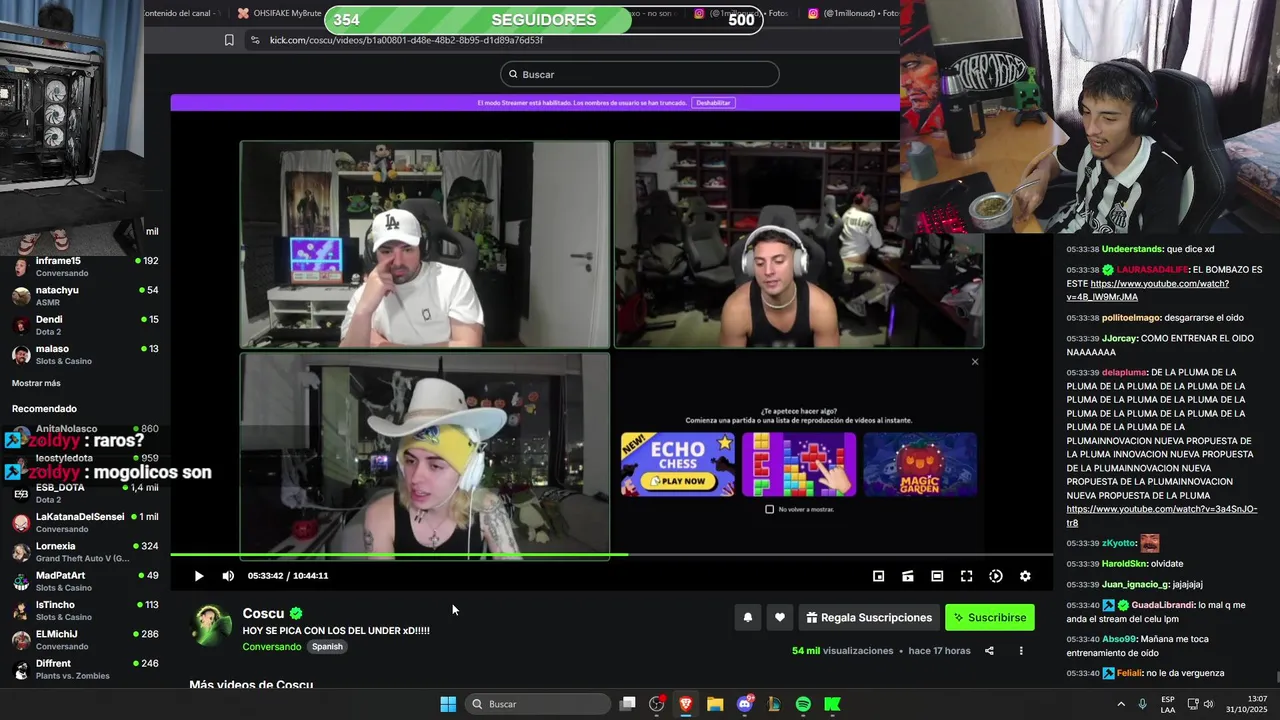Screen dimensions: 1280x720
Task: Open MadPatArt recommended channel
Action: 85,581
